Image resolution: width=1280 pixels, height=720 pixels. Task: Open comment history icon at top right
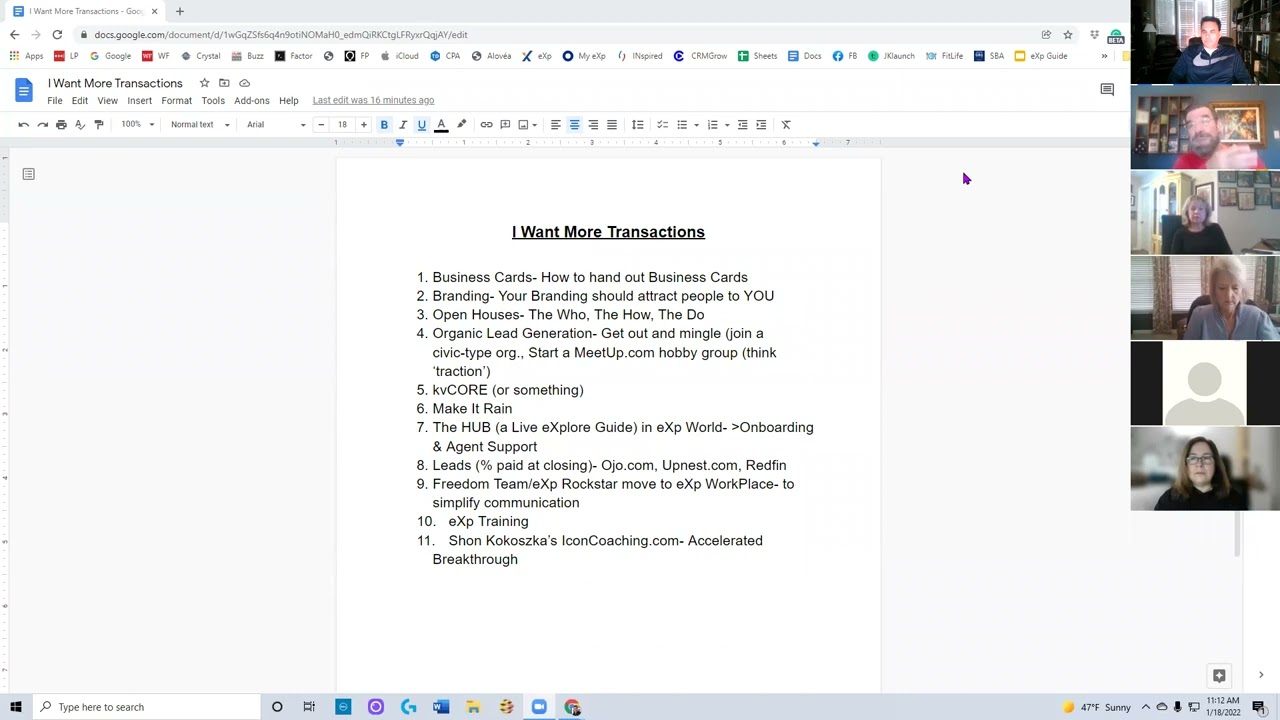coord(1107,90)
